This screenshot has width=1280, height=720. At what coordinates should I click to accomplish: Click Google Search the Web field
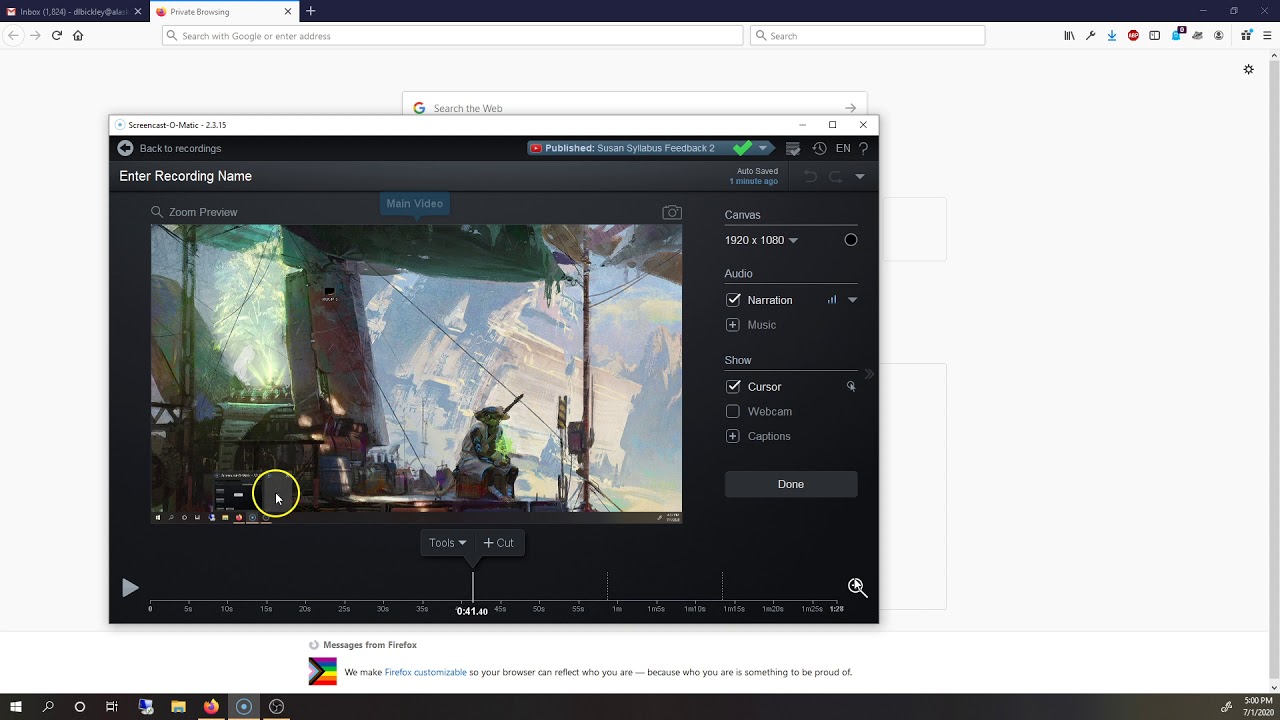click(635, 108)
